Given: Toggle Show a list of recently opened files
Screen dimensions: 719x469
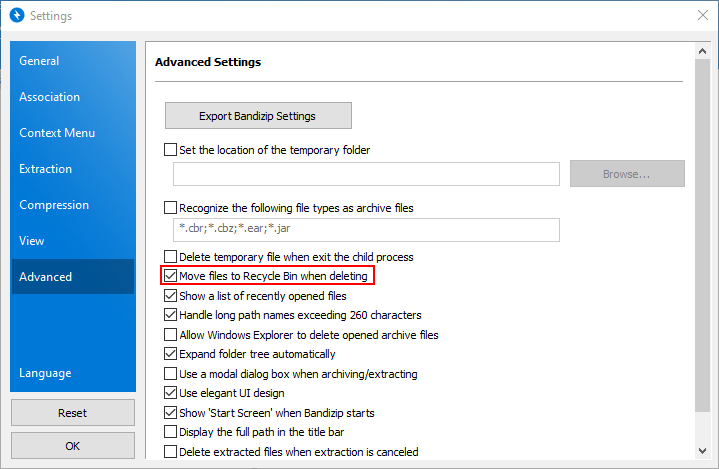Looking at the screenshot, I should (170, 296).
